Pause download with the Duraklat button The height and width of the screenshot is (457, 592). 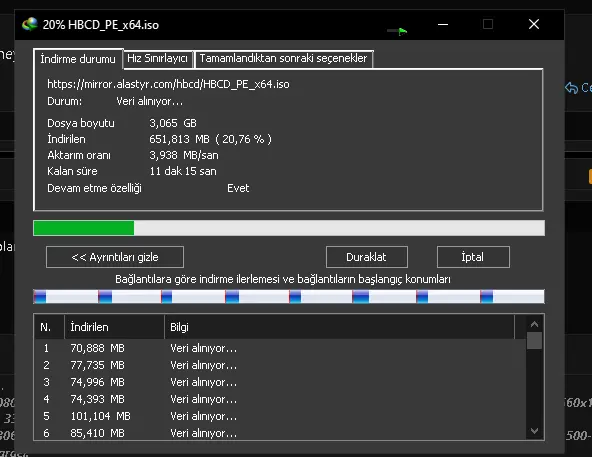point(367,257)
